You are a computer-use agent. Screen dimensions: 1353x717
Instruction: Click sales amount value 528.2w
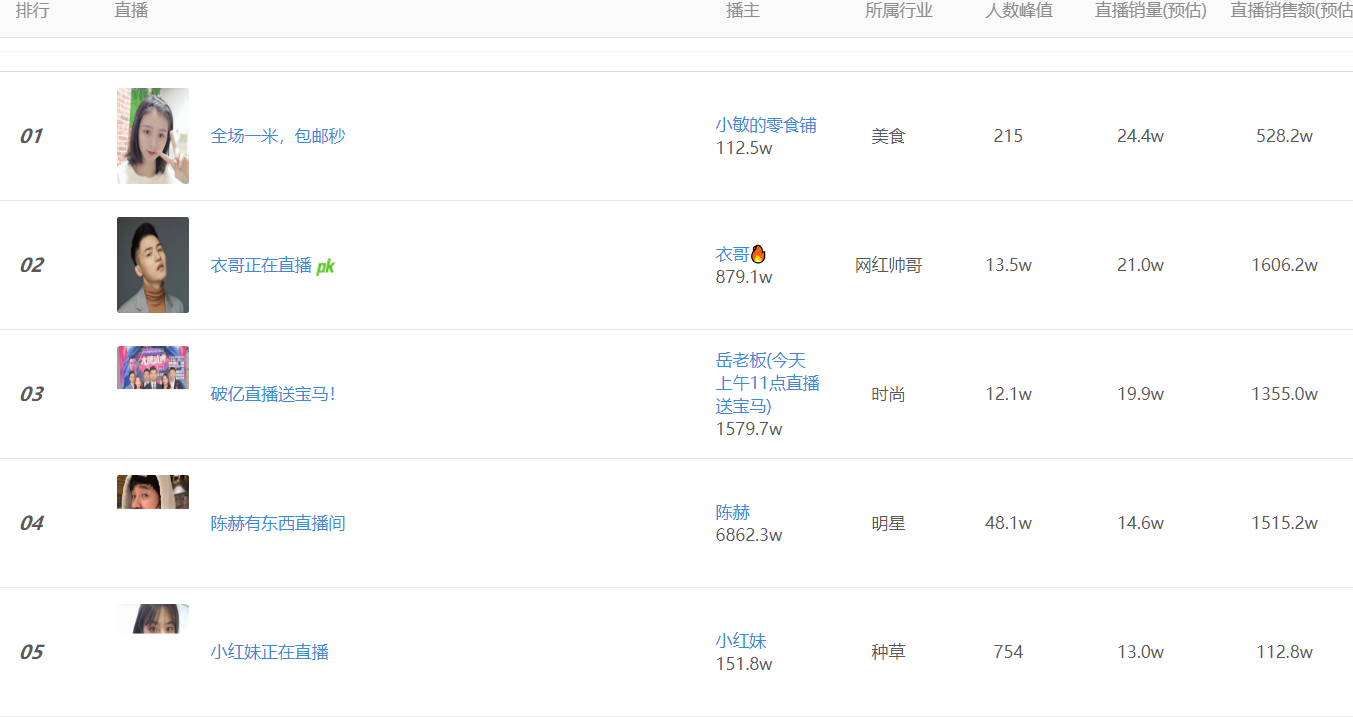[1284, 136]
